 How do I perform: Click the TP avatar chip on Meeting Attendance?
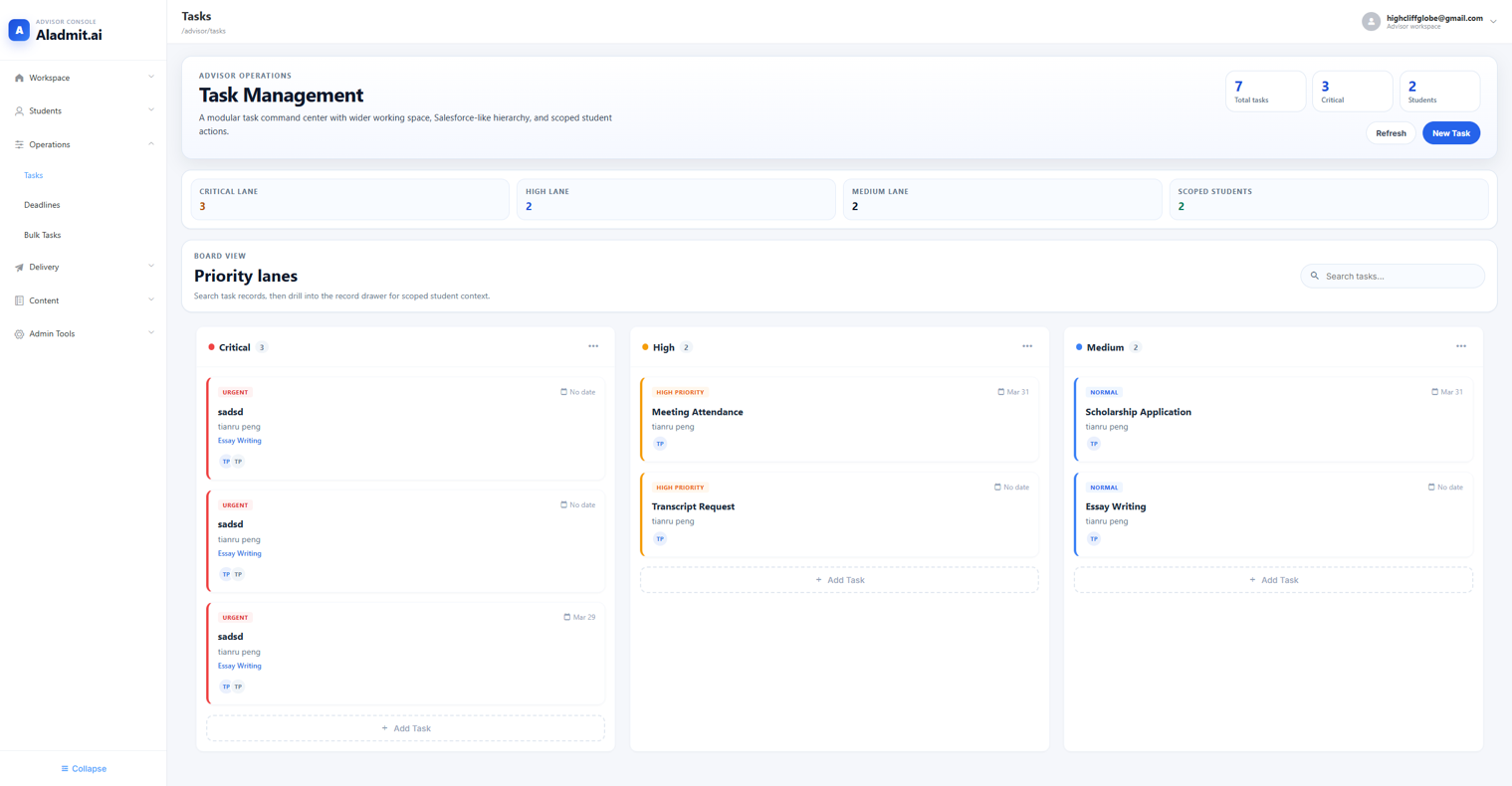click(660, 444)
